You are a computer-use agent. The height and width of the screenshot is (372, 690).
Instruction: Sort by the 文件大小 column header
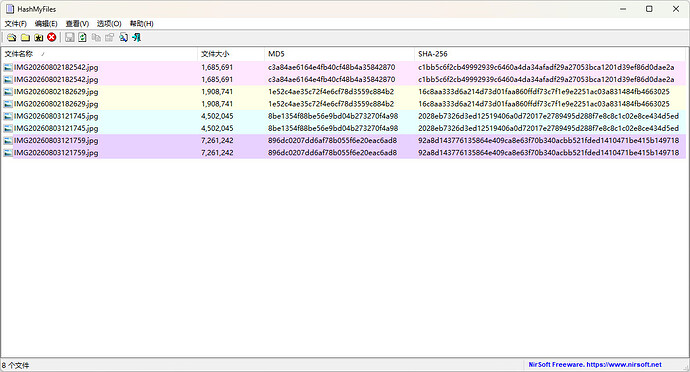(231, 54)
